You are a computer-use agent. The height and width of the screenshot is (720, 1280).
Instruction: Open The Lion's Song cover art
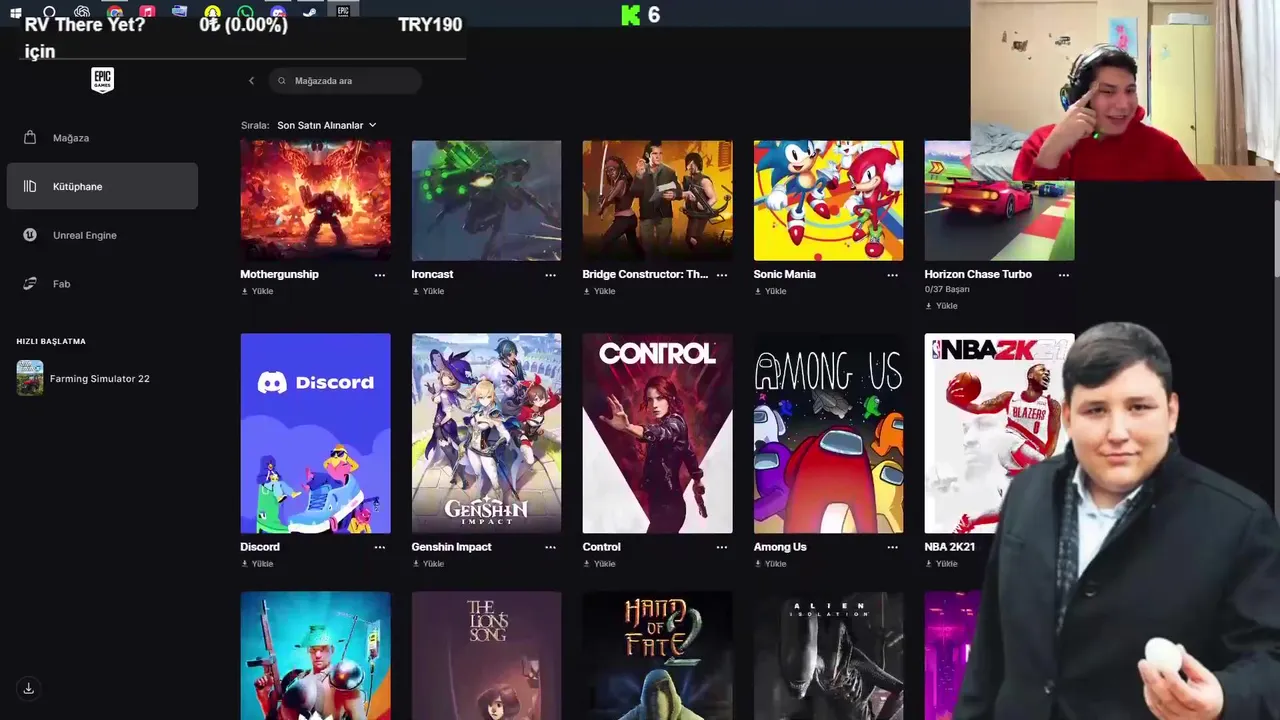486,656
